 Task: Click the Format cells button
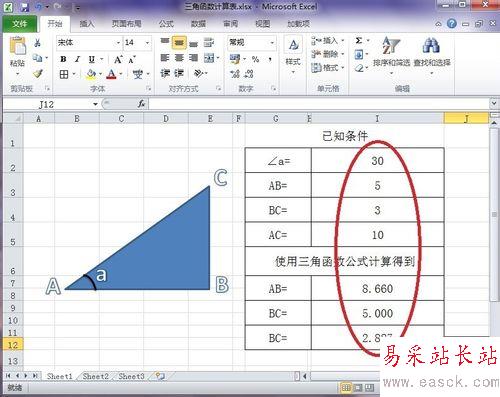tap(326, 68)
